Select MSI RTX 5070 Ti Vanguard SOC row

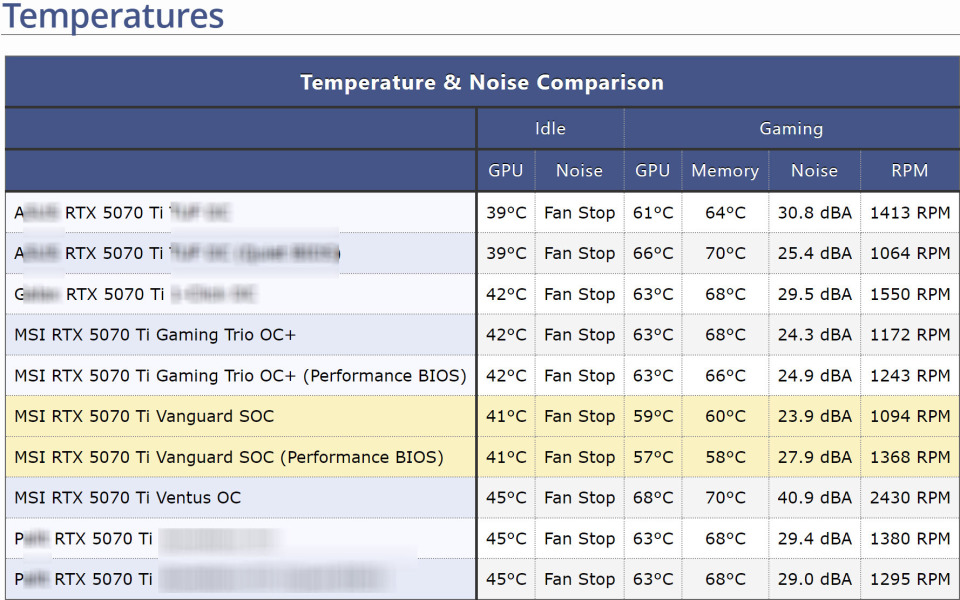pyautogui.click(x=144, y=416)
